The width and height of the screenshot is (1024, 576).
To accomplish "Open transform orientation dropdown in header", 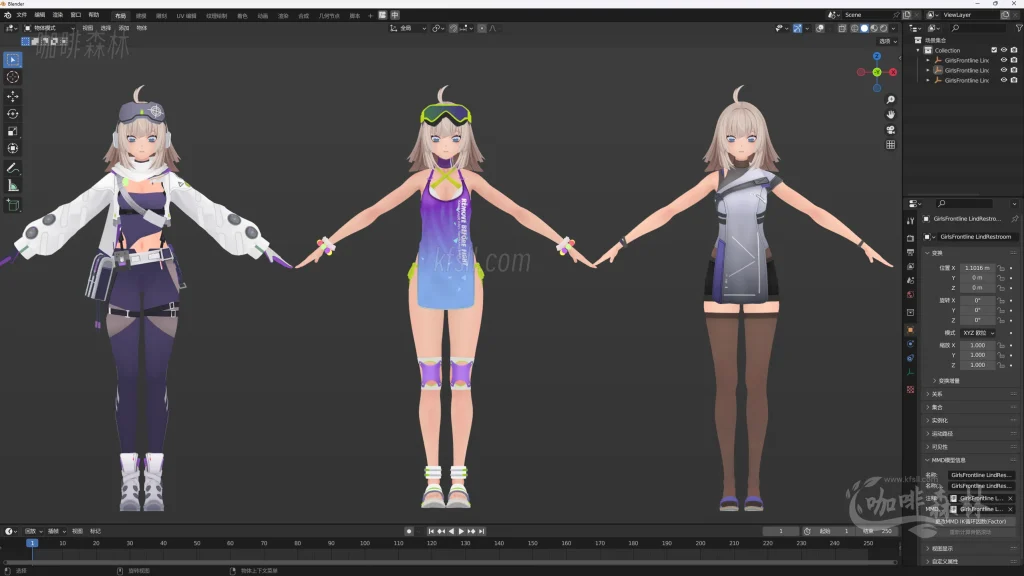I will (x=408, y=28).
